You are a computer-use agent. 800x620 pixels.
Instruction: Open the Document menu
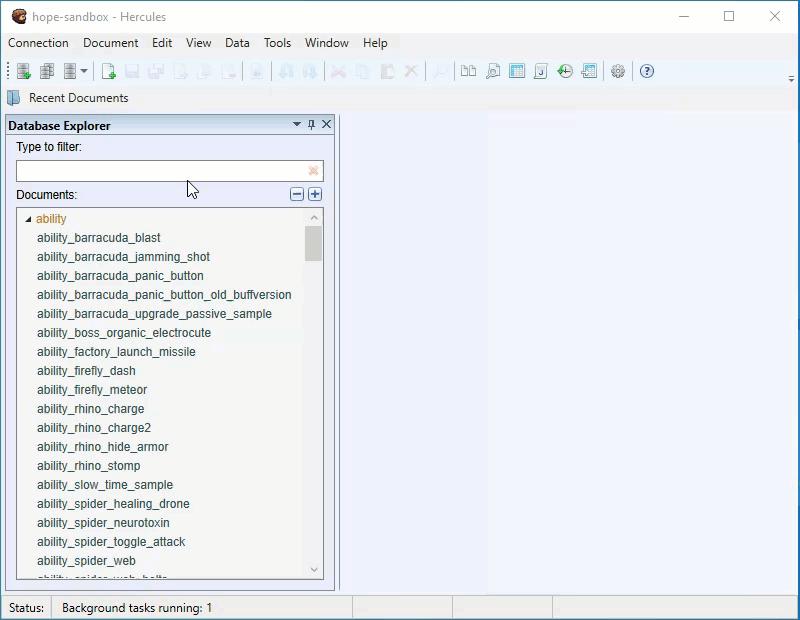click(111, 43)
